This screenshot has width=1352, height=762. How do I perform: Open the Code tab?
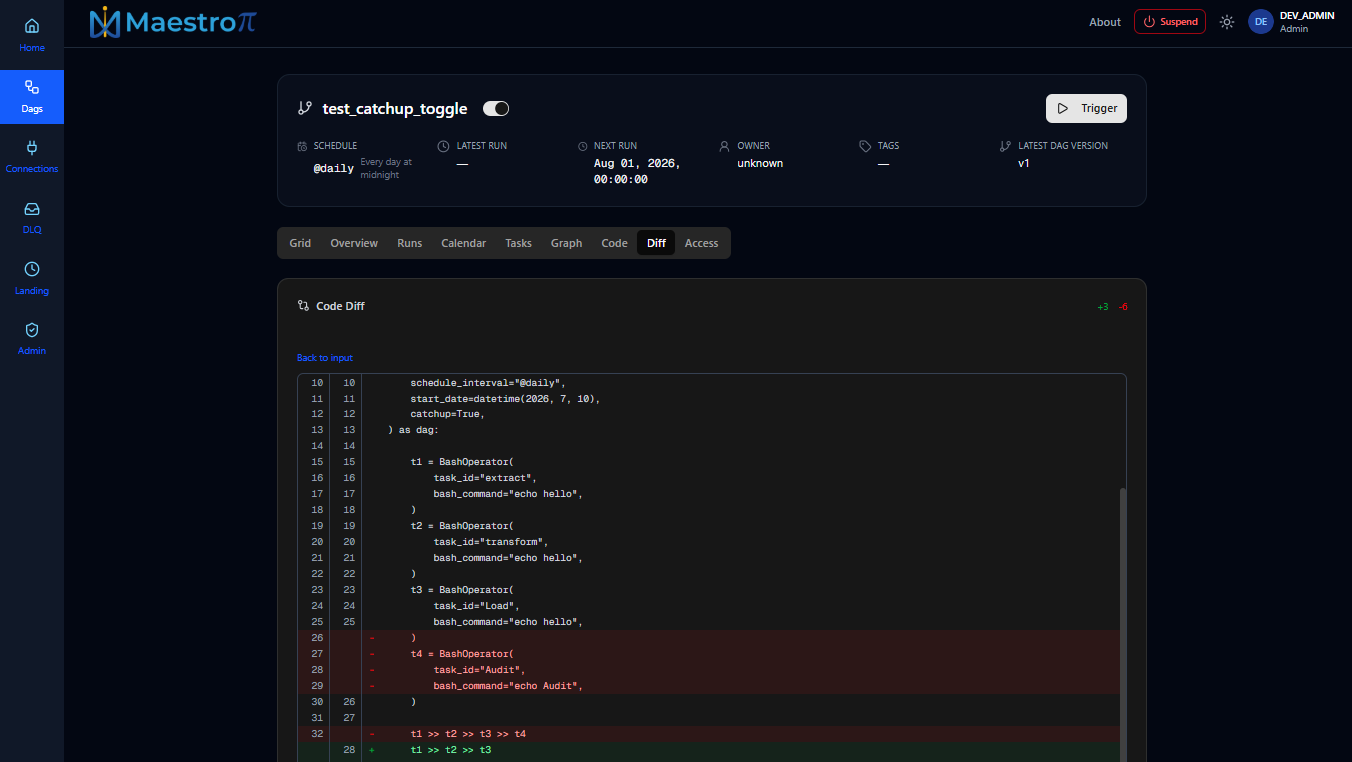615,243
